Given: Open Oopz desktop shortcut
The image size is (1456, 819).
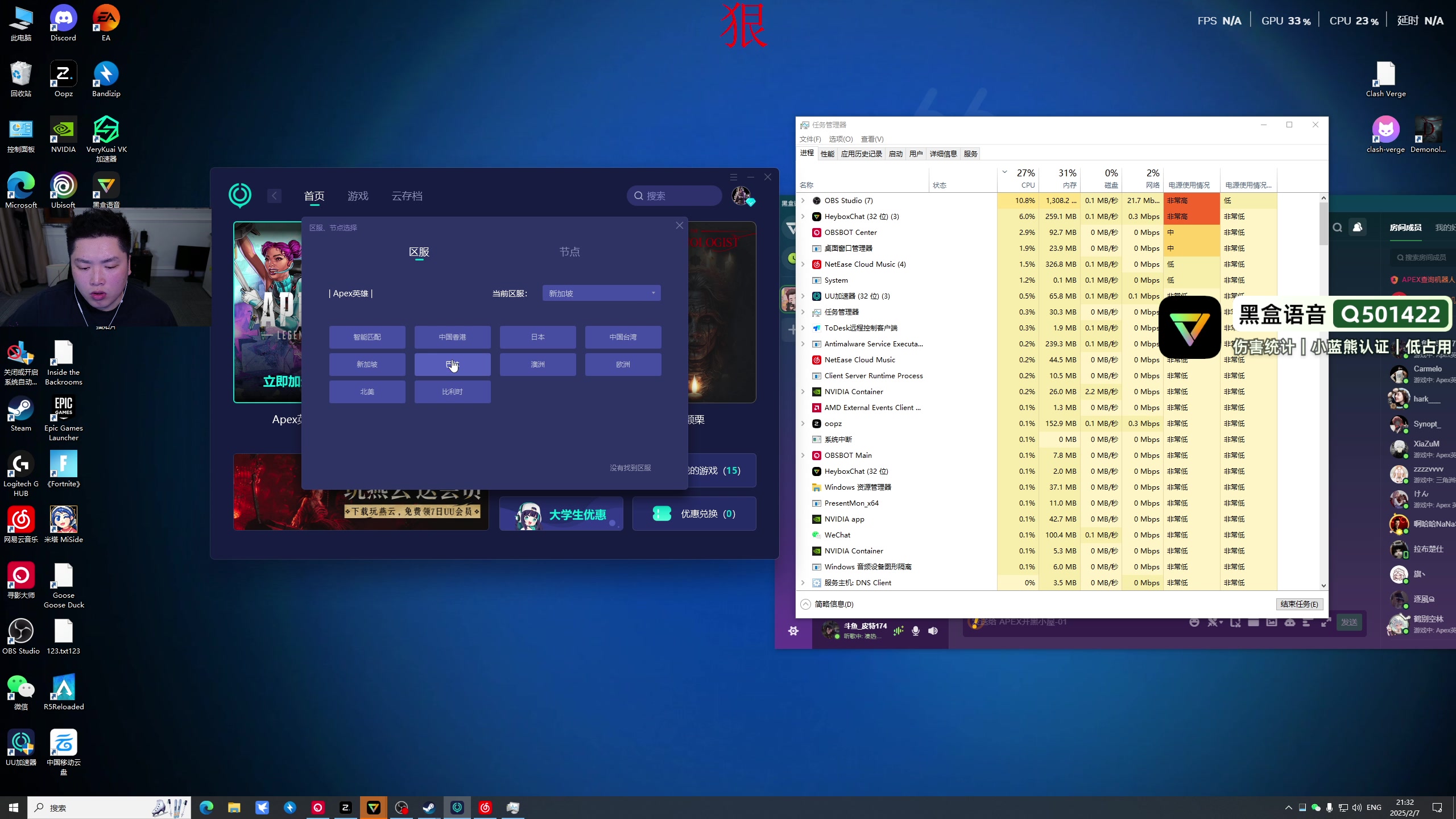Looking at the screenshot, I should pyautogui.click(x=63, y=78).
